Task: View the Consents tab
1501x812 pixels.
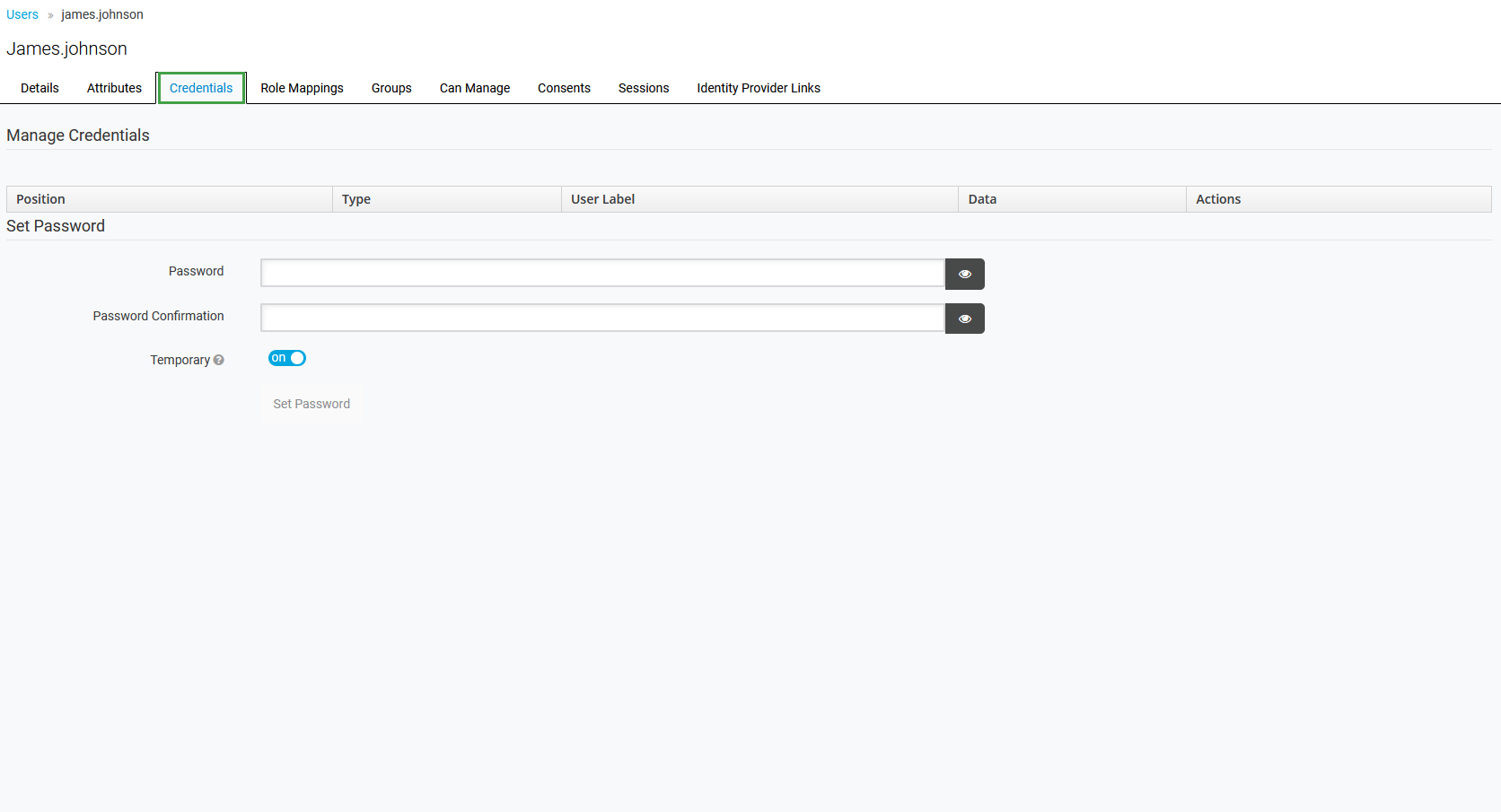Action: click(564, 88)
